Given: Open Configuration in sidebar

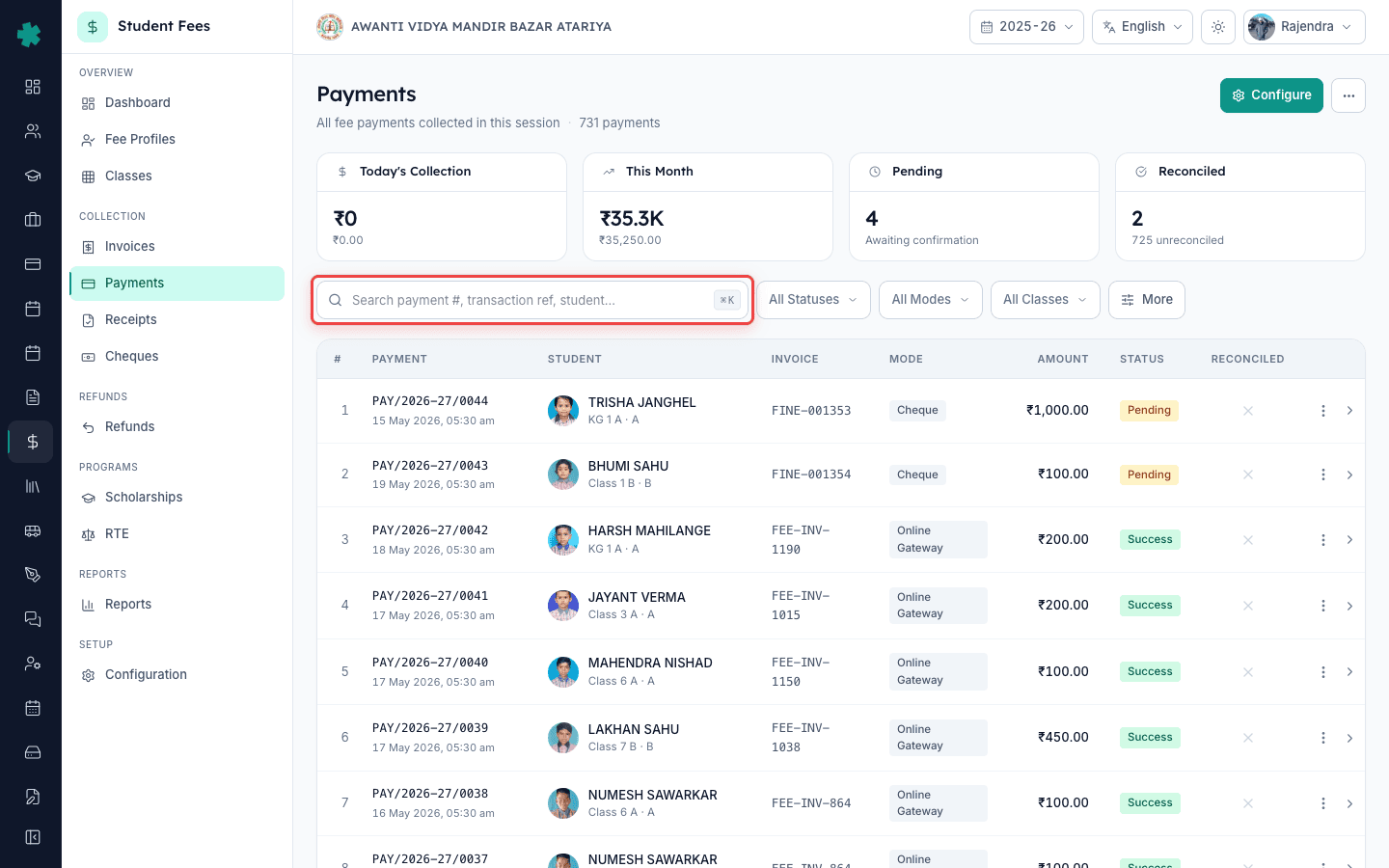Looking at the screenshot, I should (177, 675).
